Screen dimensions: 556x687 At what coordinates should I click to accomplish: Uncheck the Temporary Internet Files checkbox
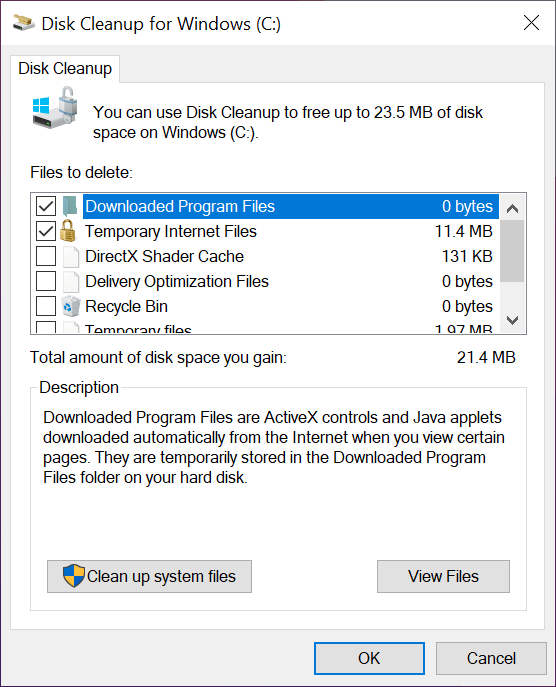pos(46,231)
